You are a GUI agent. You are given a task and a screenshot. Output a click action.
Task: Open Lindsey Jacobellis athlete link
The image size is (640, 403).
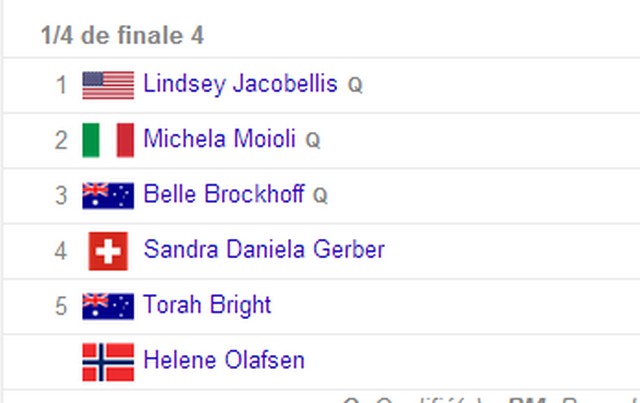[240, 85]
